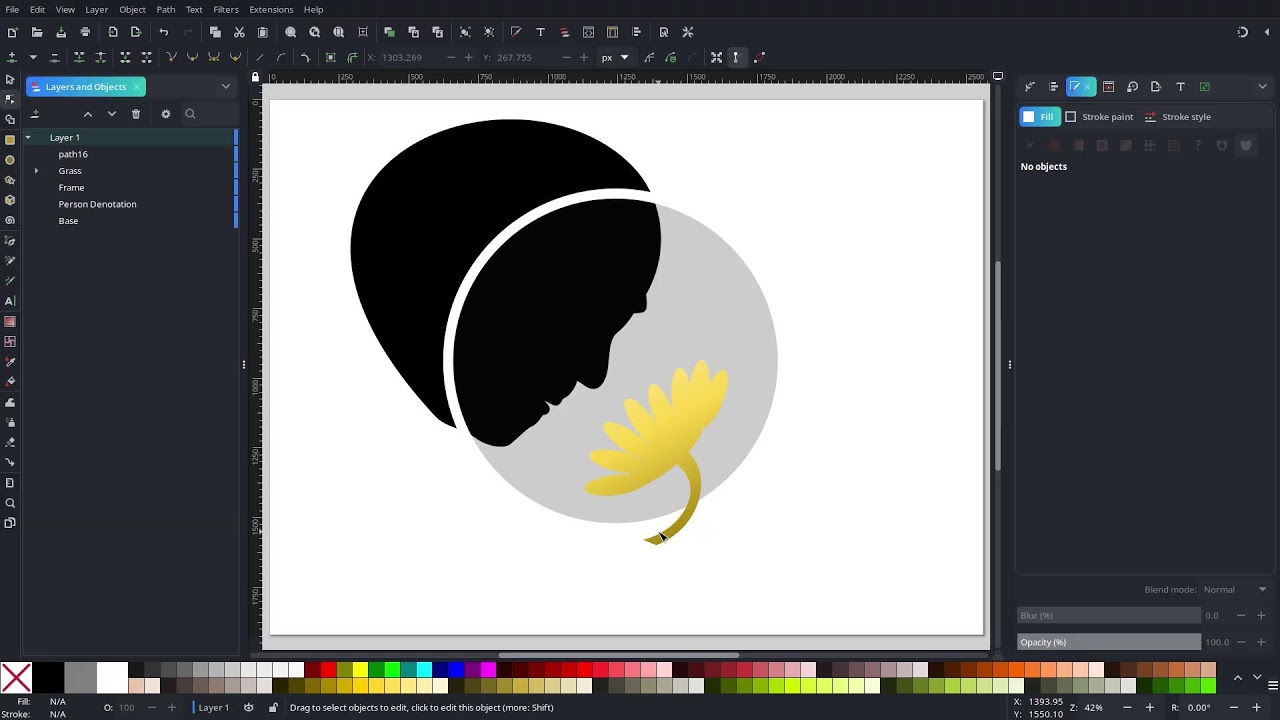Open the Path menu
This screenshot has width=1280, height=720.
[x=166, y=10]
